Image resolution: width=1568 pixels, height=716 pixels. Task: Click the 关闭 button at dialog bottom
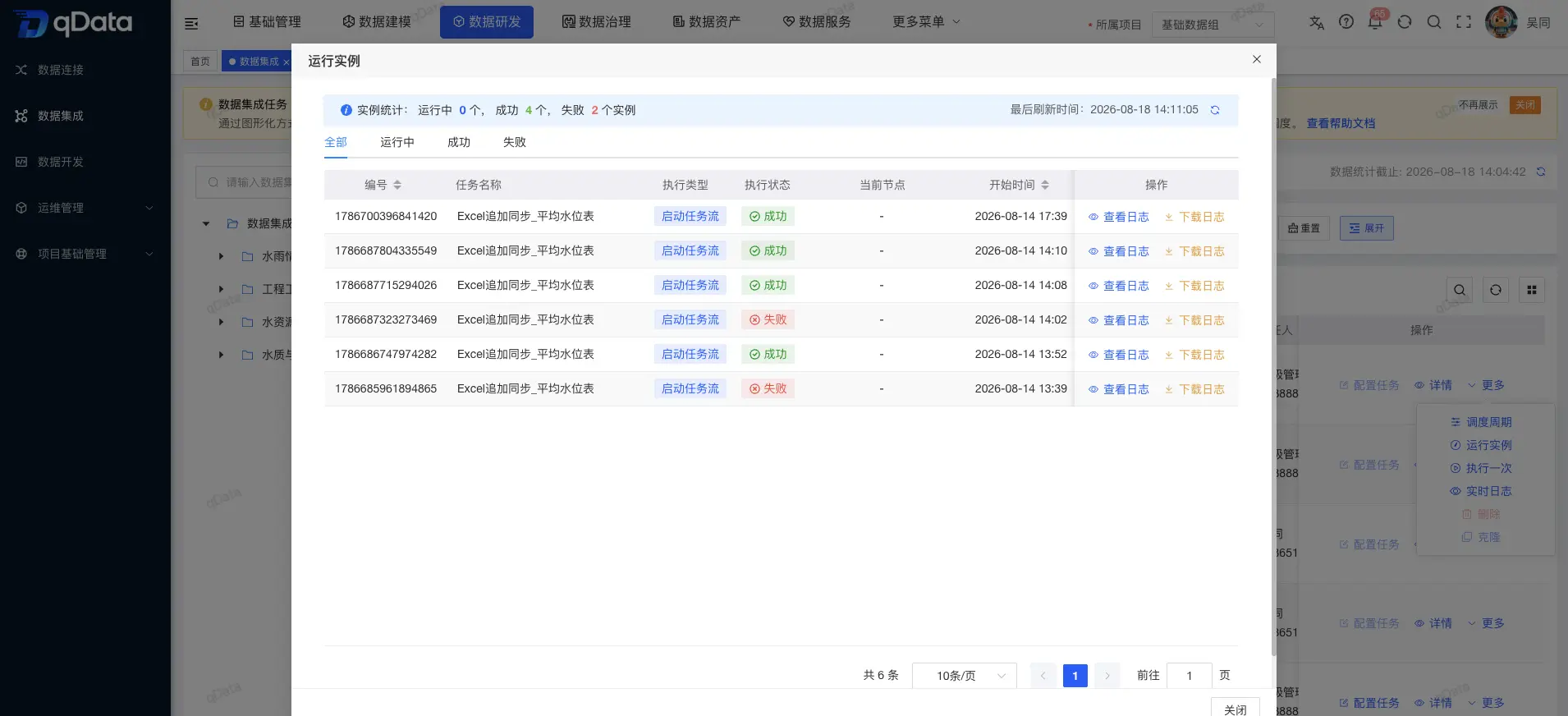click(1236, 708)
